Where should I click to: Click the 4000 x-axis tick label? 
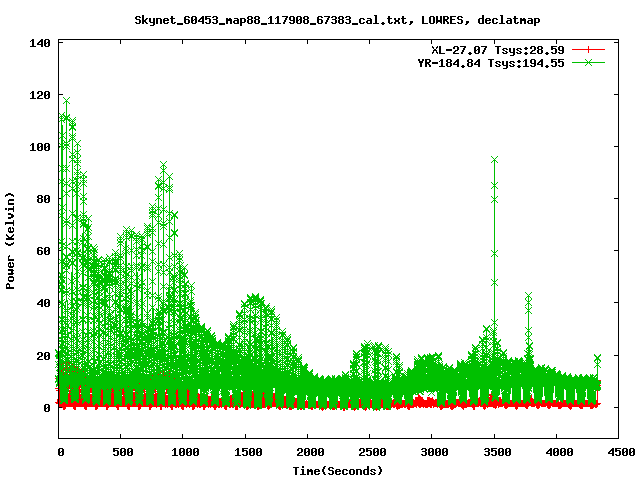(558, 452)
